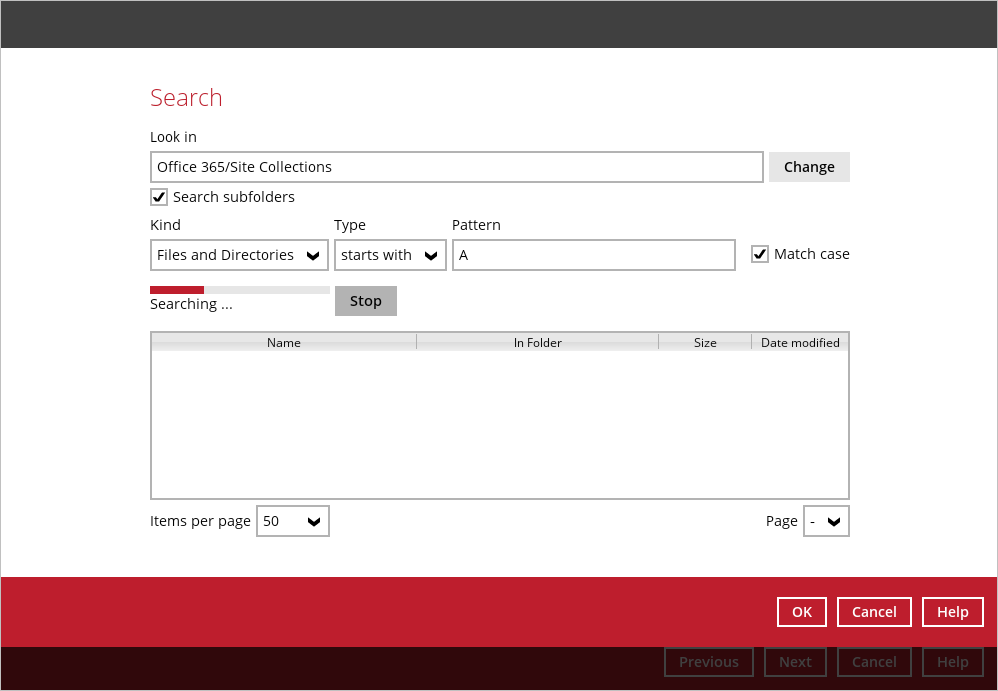Click the Date modified column header
This screenshot has width=998, height=691.
(800, 342)
